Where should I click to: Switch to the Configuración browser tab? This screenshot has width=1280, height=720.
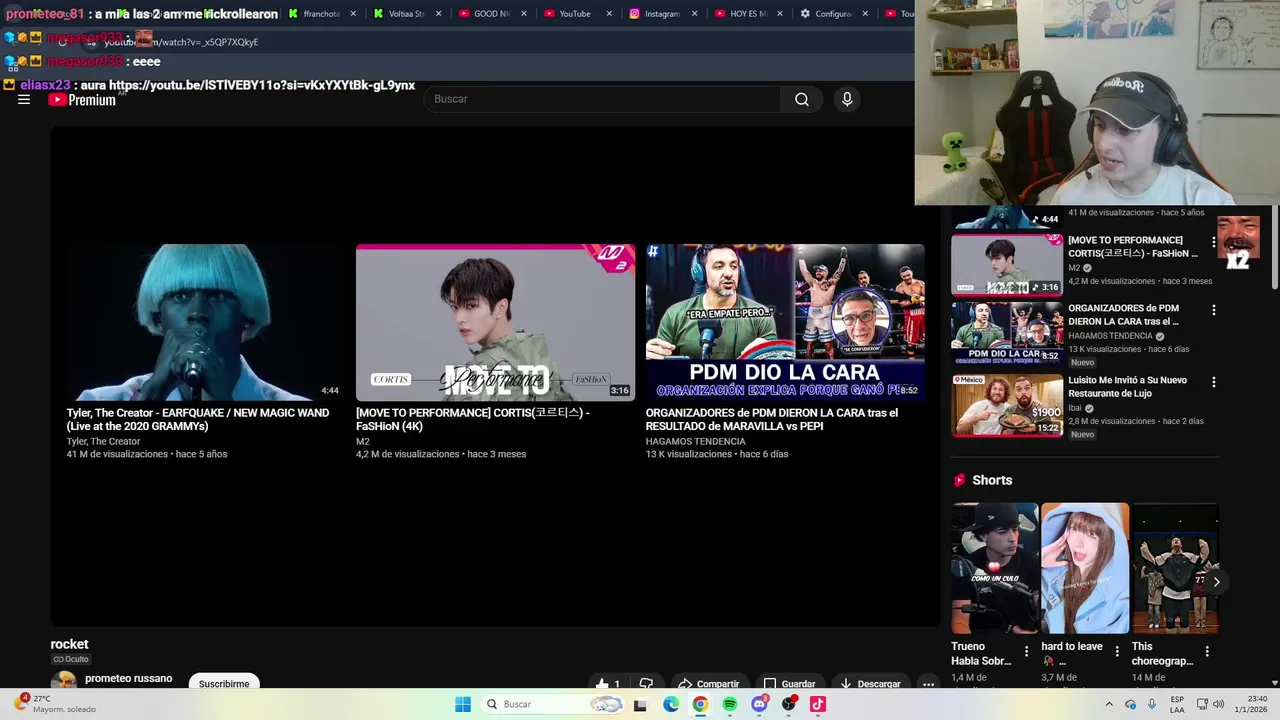tap(832, 14)
